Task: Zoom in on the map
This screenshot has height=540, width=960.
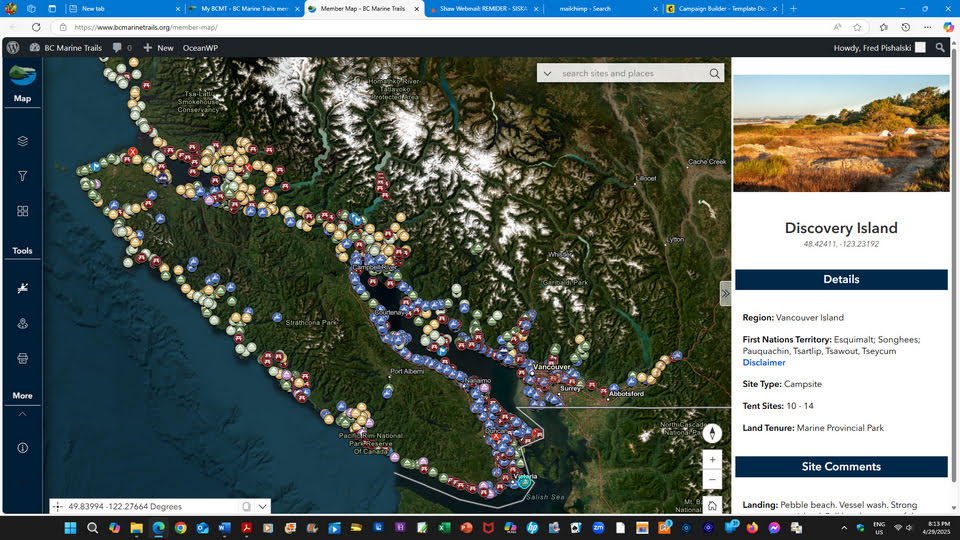Action: pyautogui.click(x=712, y=459)
